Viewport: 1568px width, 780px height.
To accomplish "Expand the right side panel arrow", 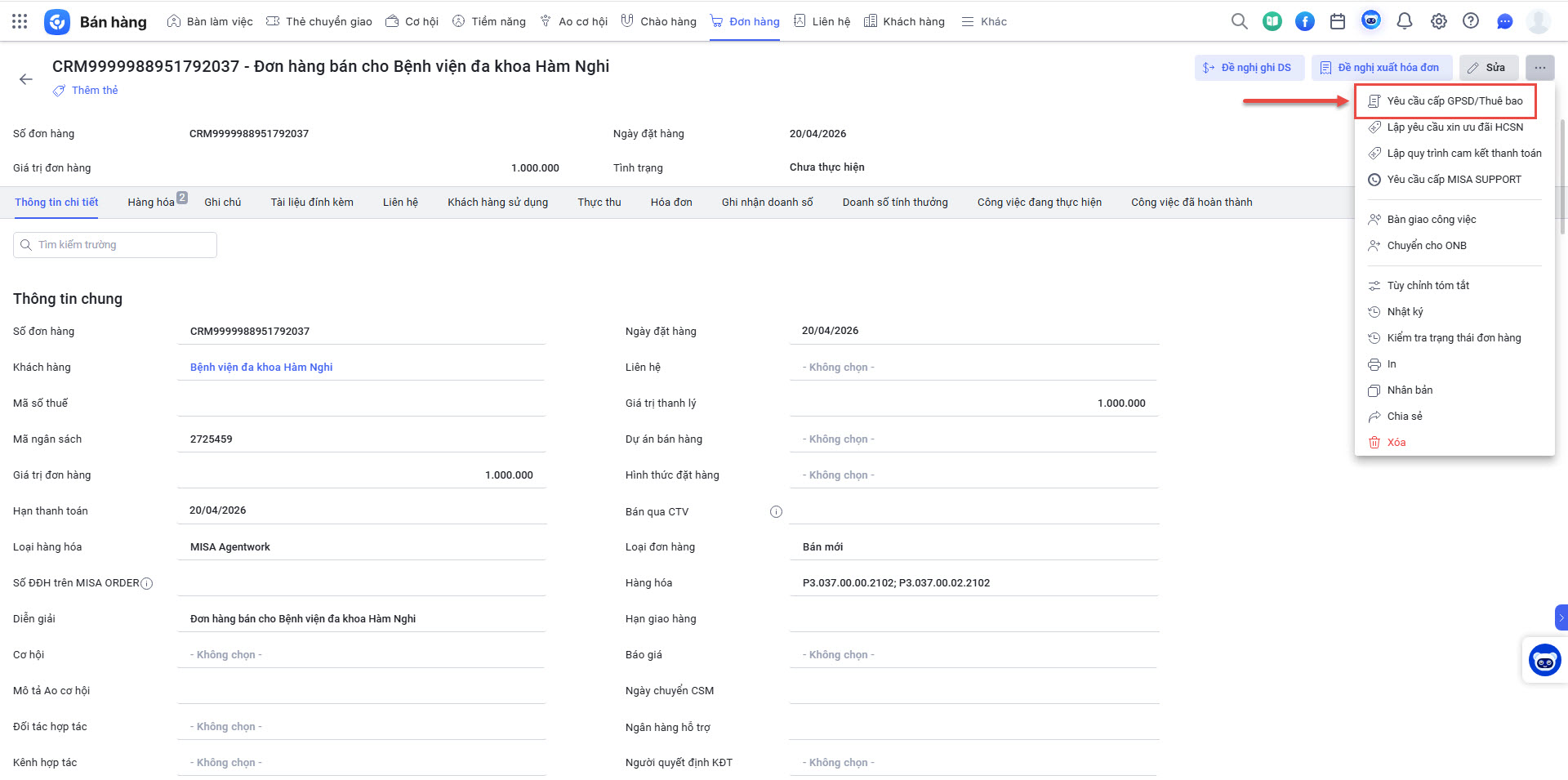I will 1561,617.
